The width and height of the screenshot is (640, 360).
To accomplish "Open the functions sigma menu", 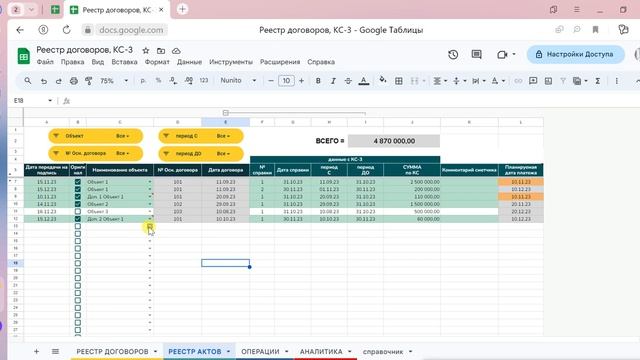I will (598, 81).
